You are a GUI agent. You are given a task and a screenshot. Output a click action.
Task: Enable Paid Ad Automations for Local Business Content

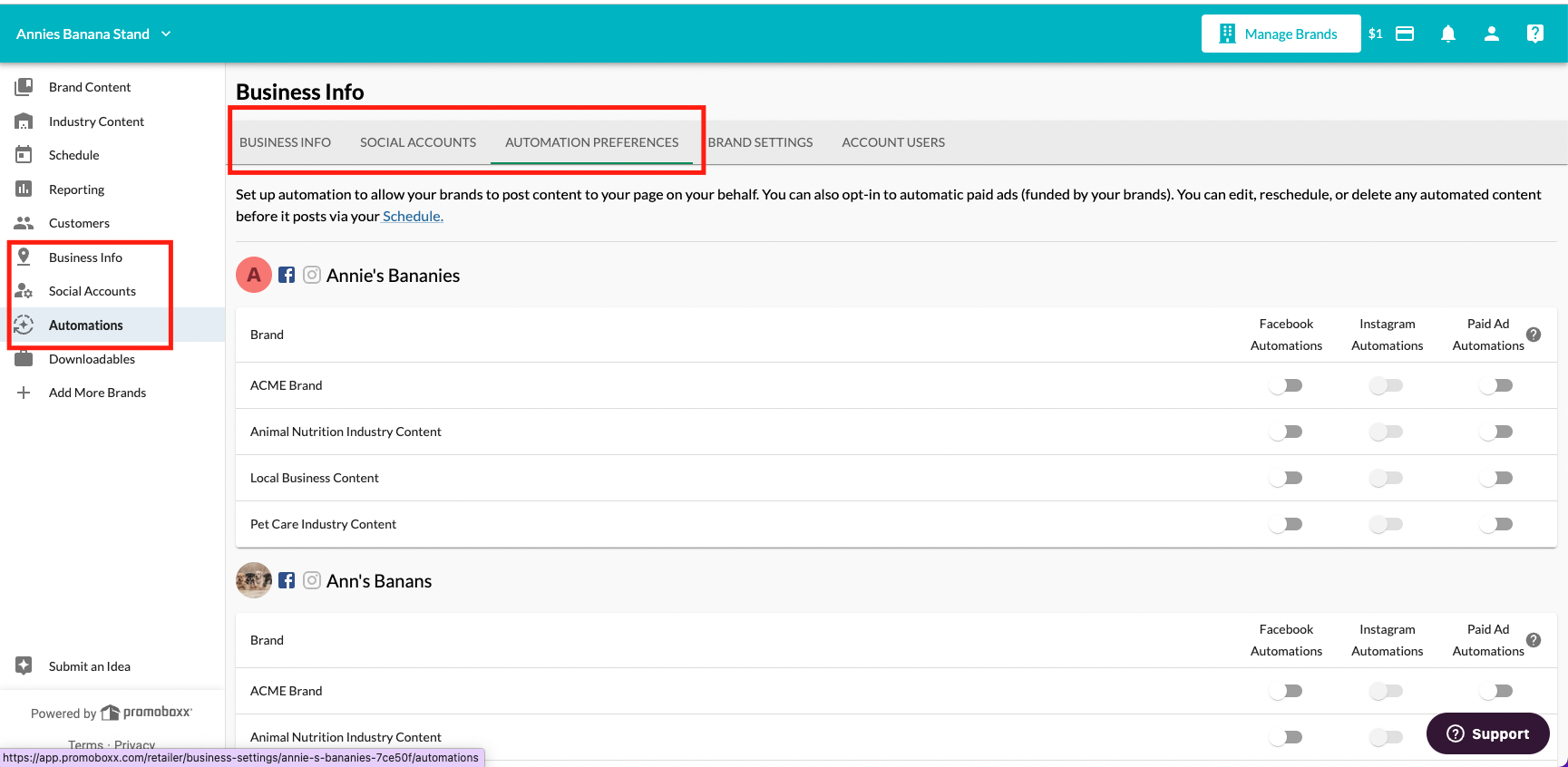(x=1496, y=478)
